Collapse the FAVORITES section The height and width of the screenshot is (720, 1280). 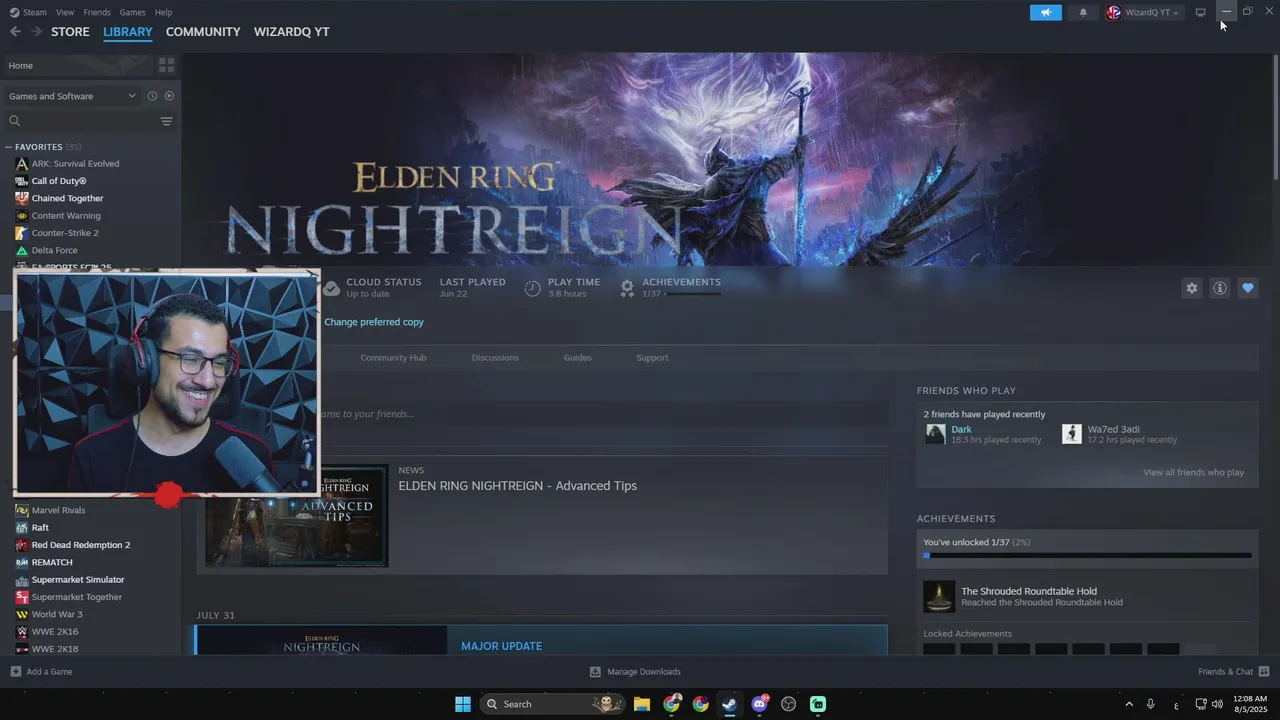(x=9, y=147)
